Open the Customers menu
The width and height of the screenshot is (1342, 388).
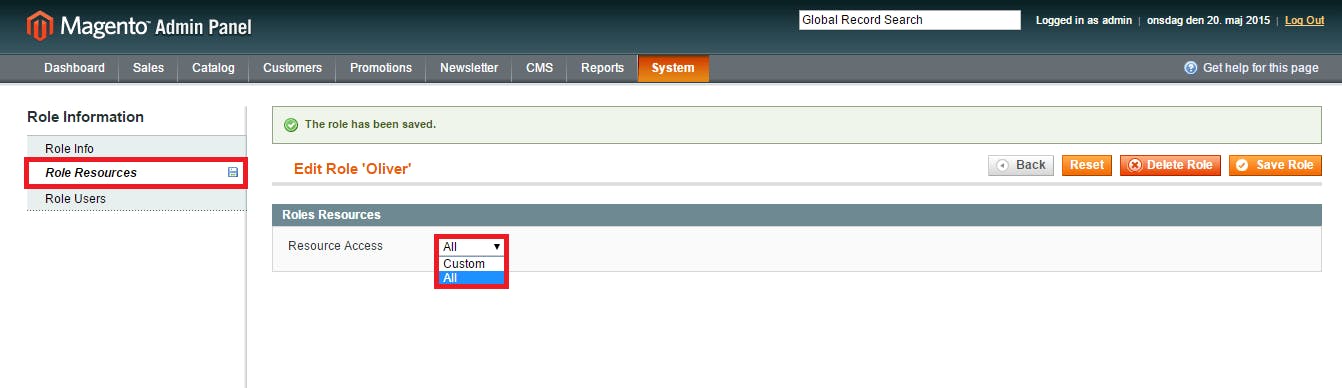click(x=292, y=68)
